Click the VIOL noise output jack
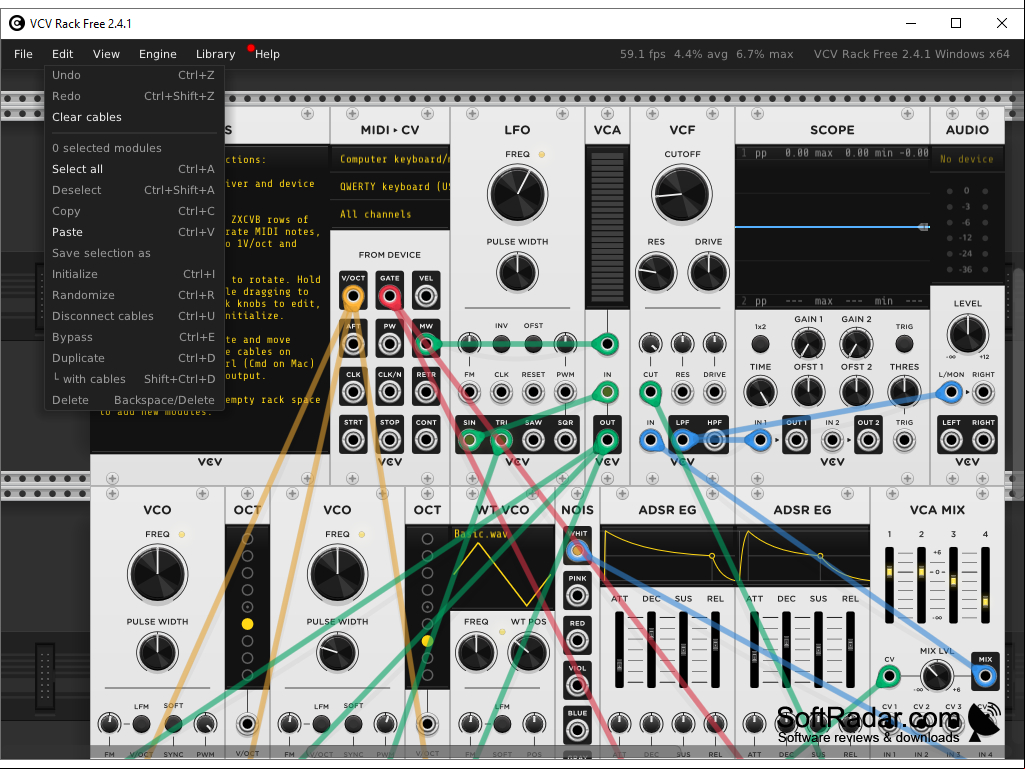Image resolution: width=1025 pixels, height=769 pixels. tap(577, 685)
